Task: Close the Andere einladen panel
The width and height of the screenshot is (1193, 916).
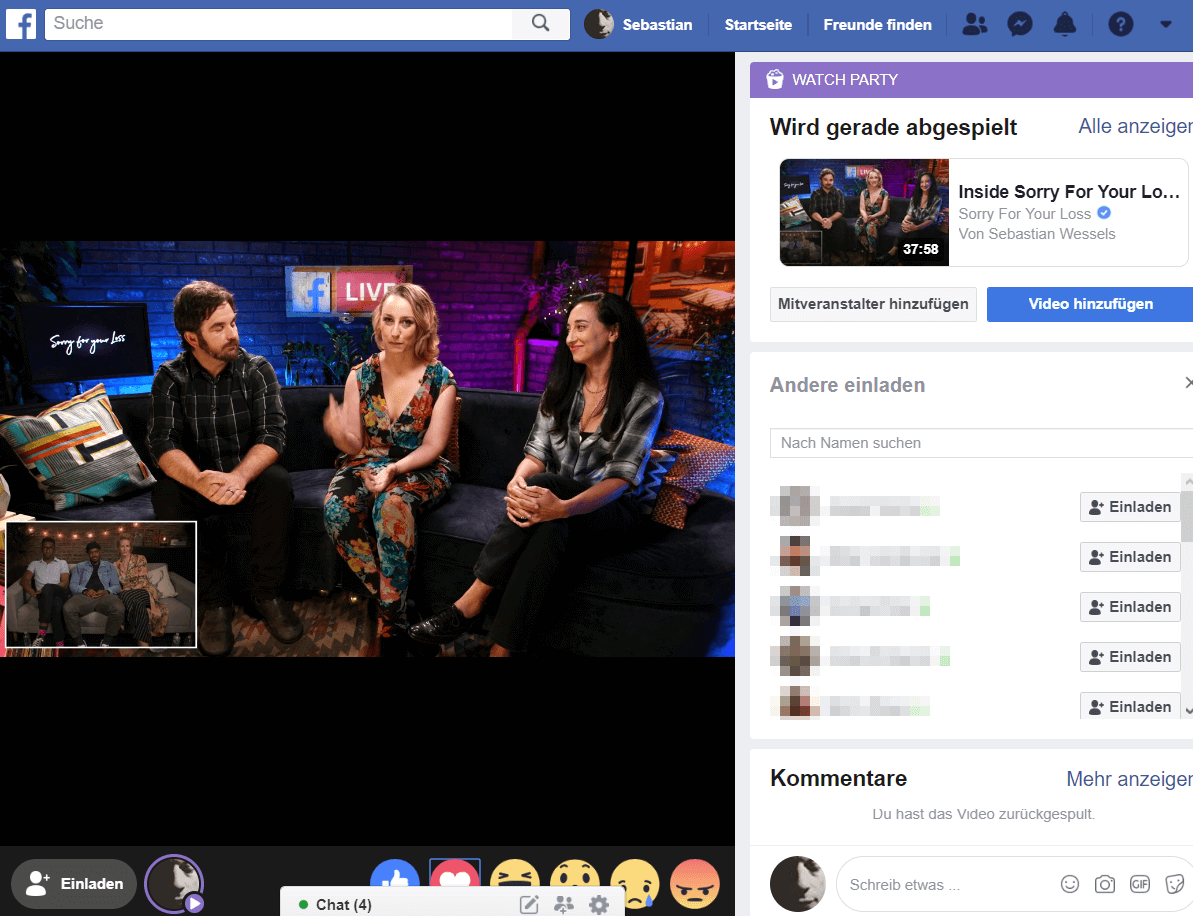Action: coord(1188,383)
